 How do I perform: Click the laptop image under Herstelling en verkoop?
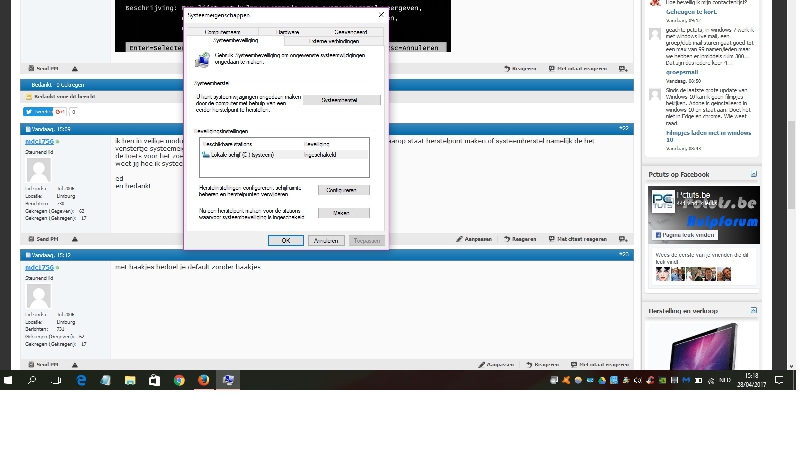point(704,347)
